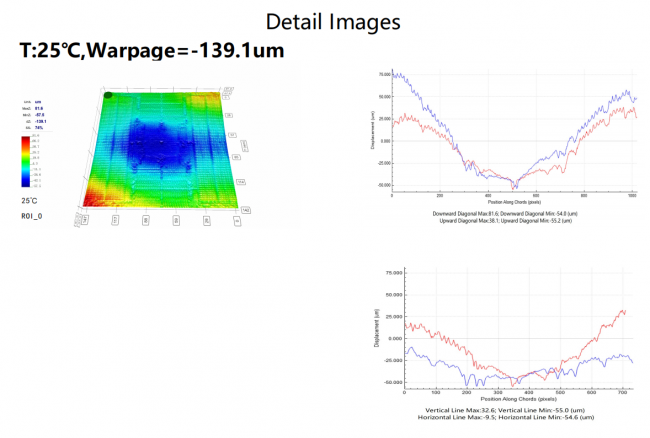Screen dimensions: 650x438
Task: Click the deep blue center of surface plot
Action: click(x=160, y=145)
